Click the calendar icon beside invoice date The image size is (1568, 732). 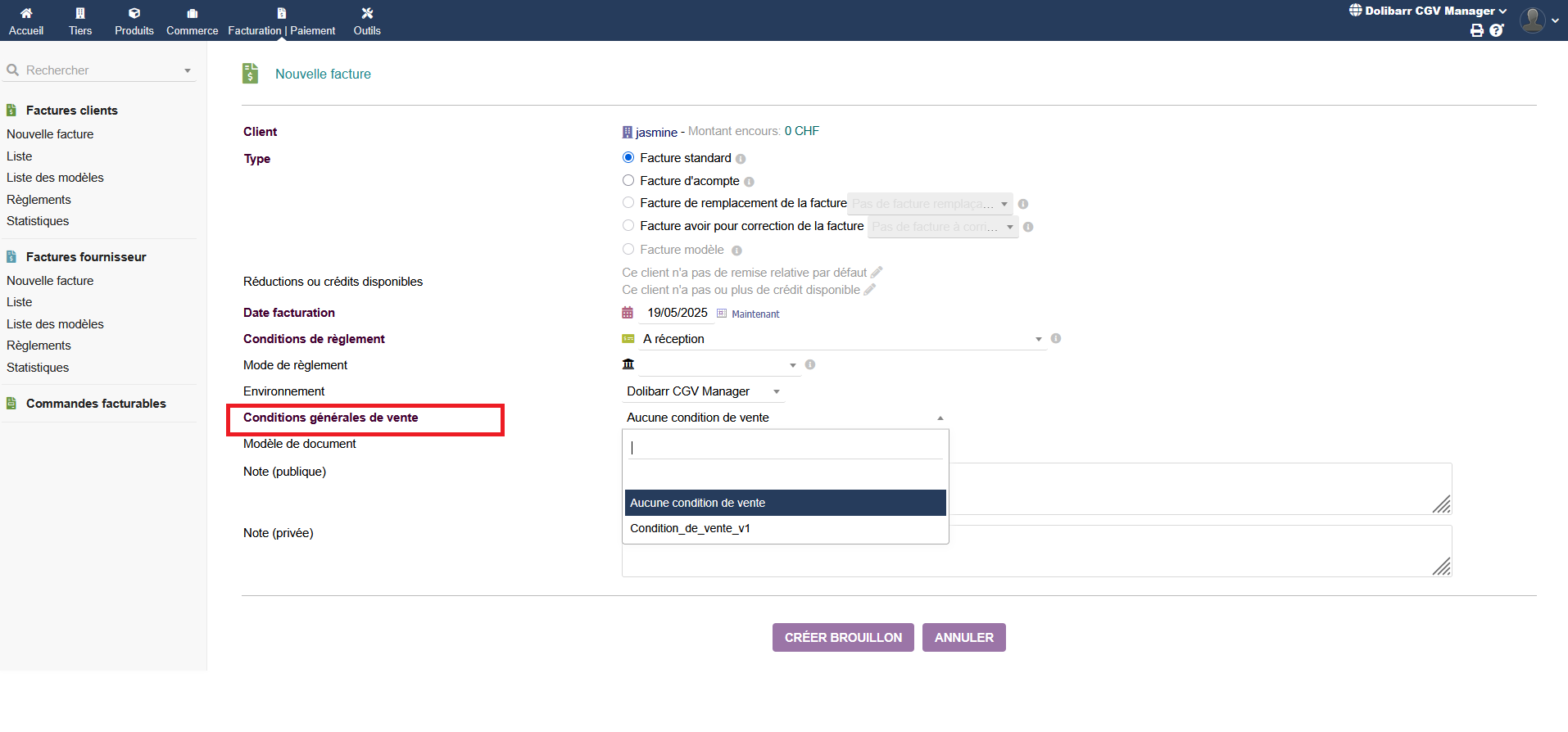pyautogui.click(x=628, y=313)
